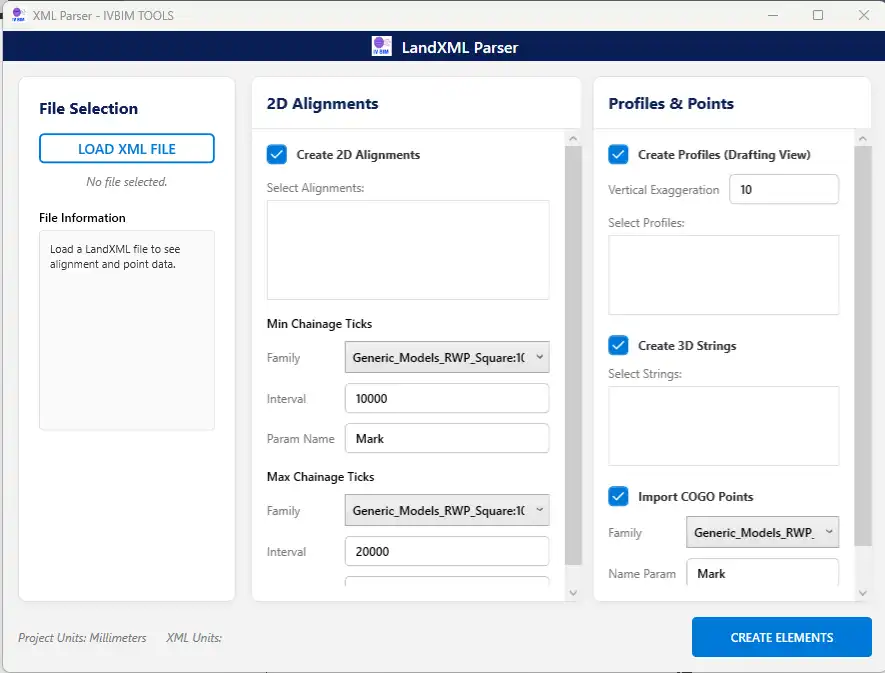Close the XML Parser window
This screenshot has height=673, width=885.
pos(863,15)
